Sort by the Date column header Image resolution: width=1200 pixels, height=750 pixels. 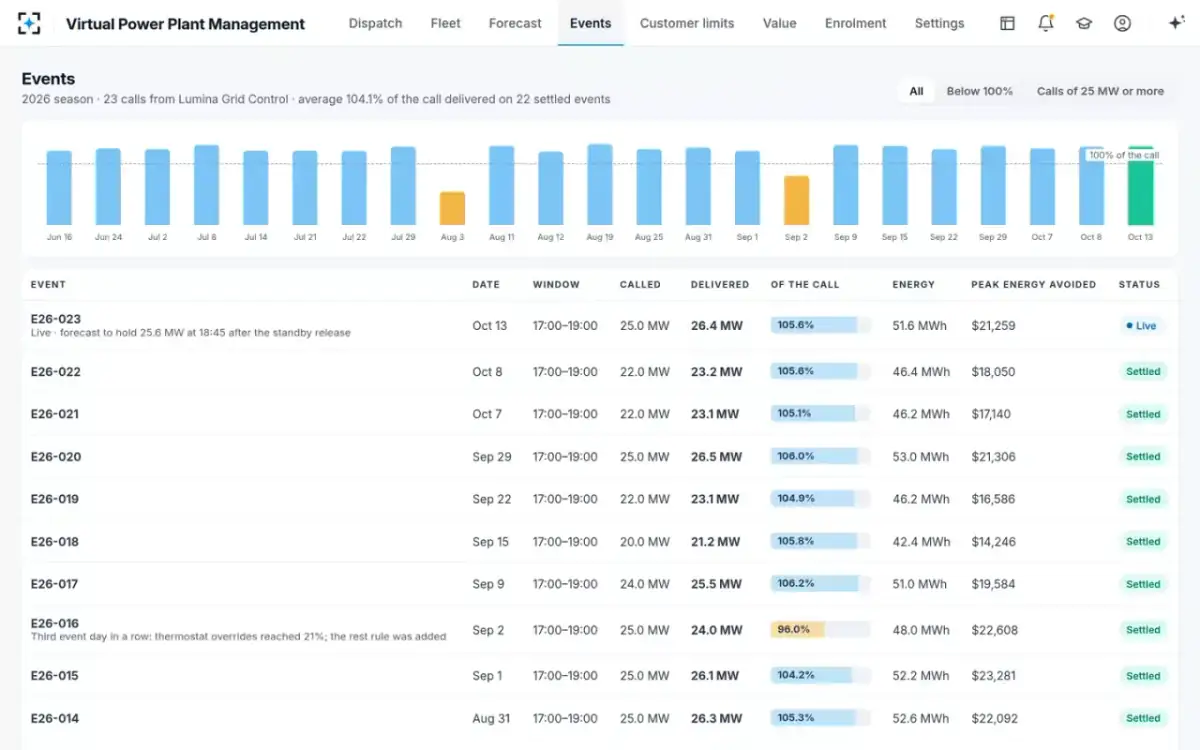pos(486,284)
